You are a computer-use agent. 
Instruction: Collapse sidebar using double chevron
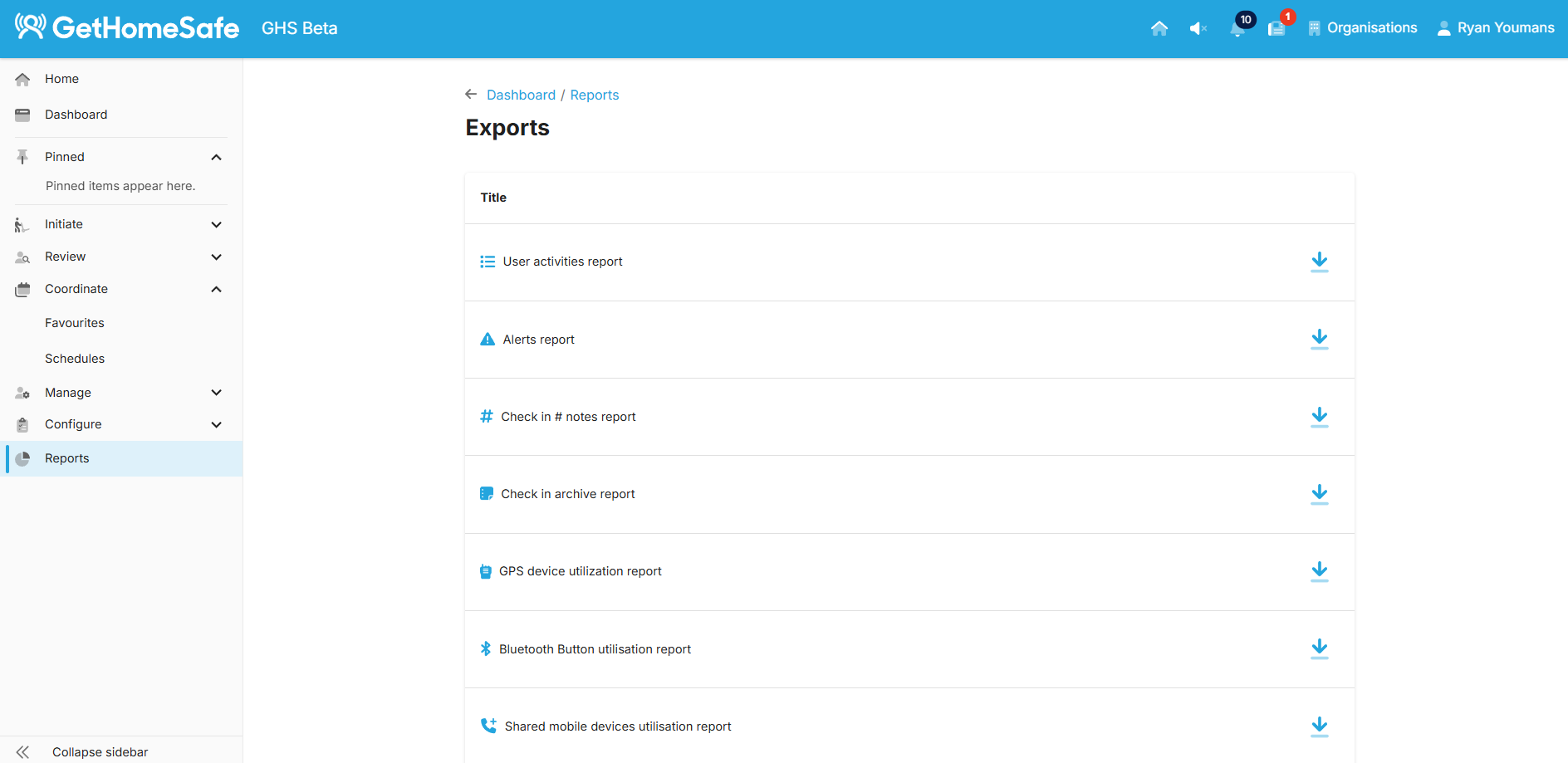[22, 752]
